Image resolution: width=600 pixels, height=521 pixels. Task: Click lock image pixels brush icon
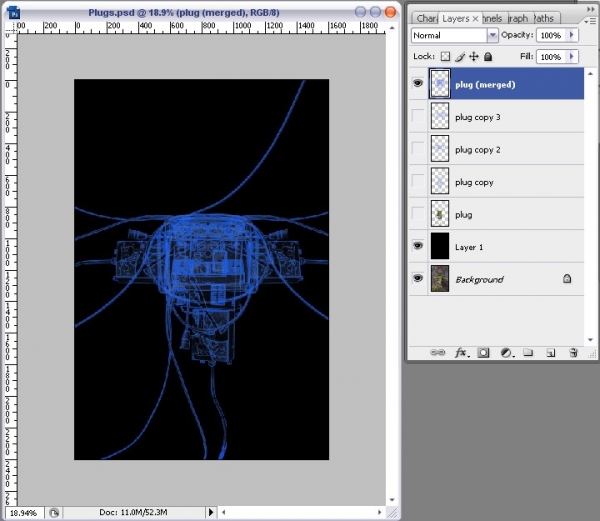coord(460,57)
